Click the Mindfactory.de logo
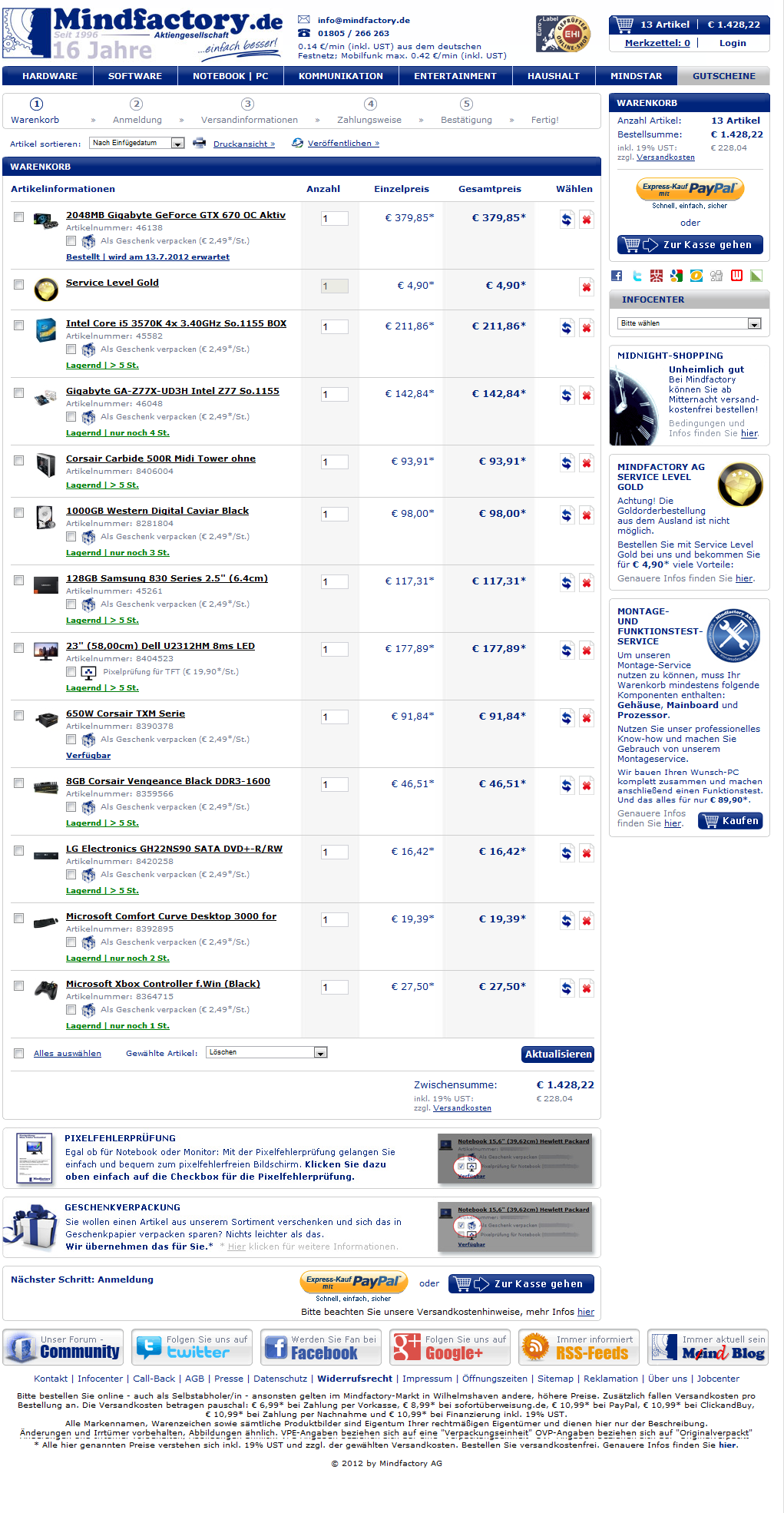The width and height of the screenshot is (784, 1513). (142, 34)
